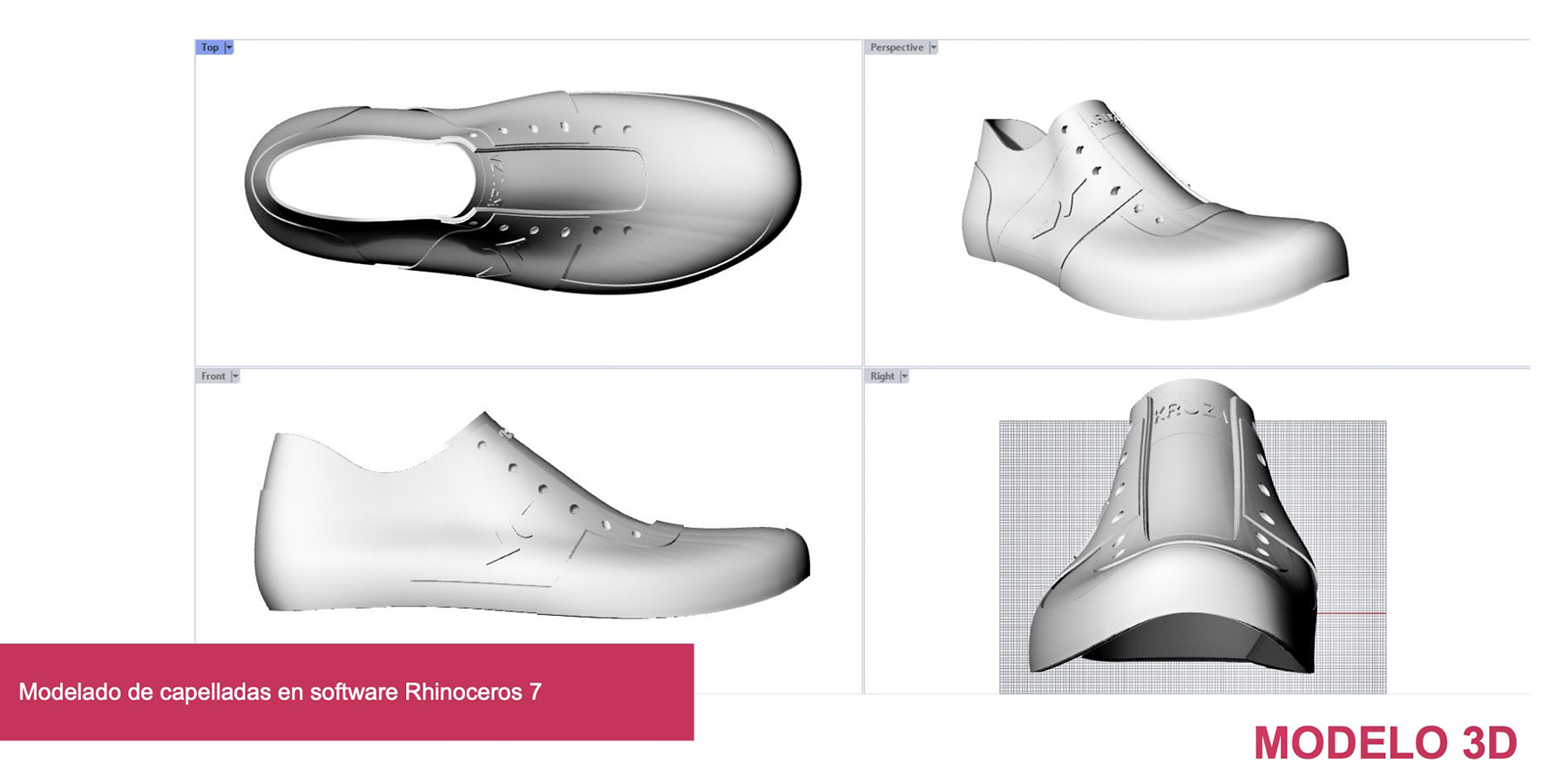Image resolution: width=1549 pixels, height=784 pixels.
Task: Open the Front viewport dropdown arrow
Action: [x=235, y=376]
